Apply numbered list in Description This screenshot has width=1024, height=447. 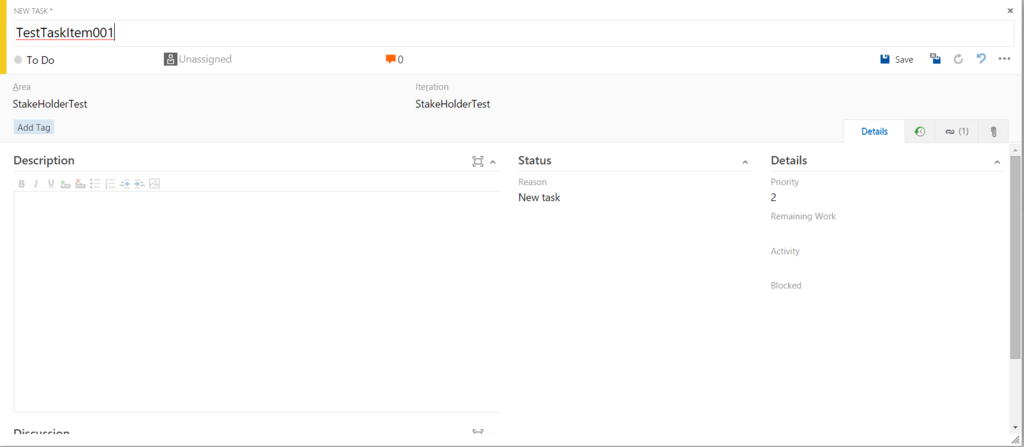110,184
